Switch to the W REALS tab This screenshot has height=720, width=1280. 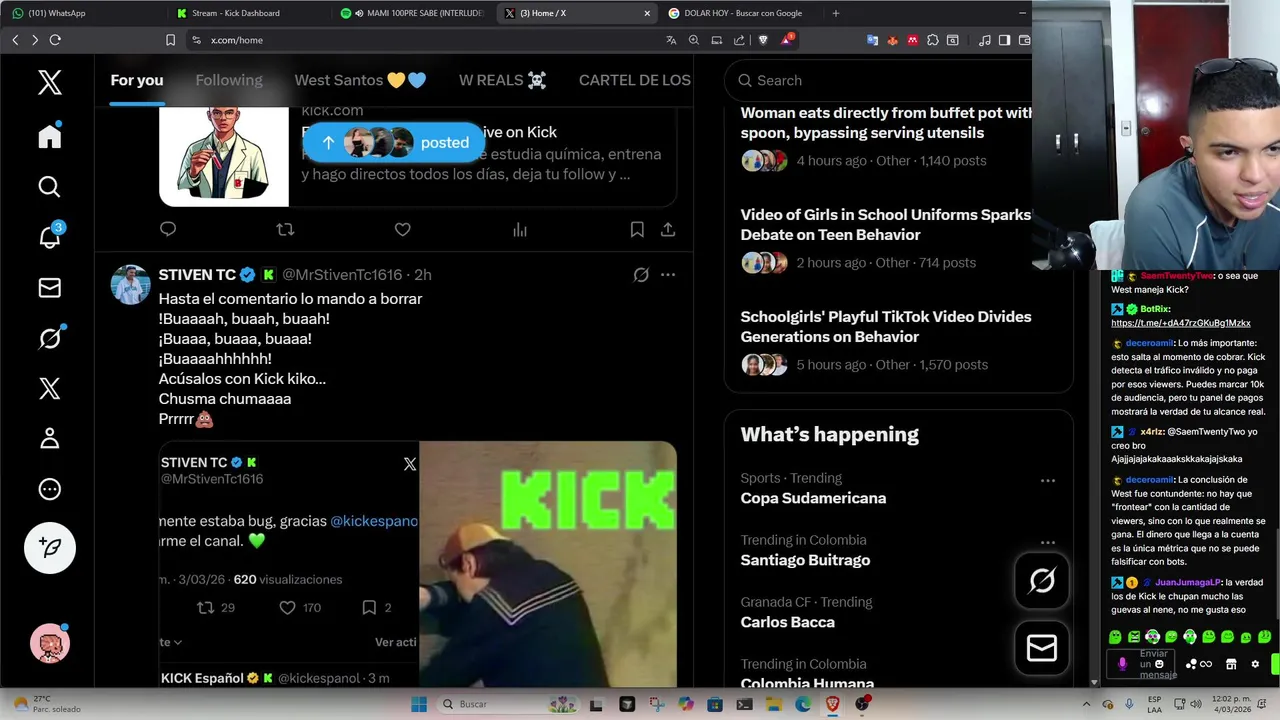(x=503, y=80)
